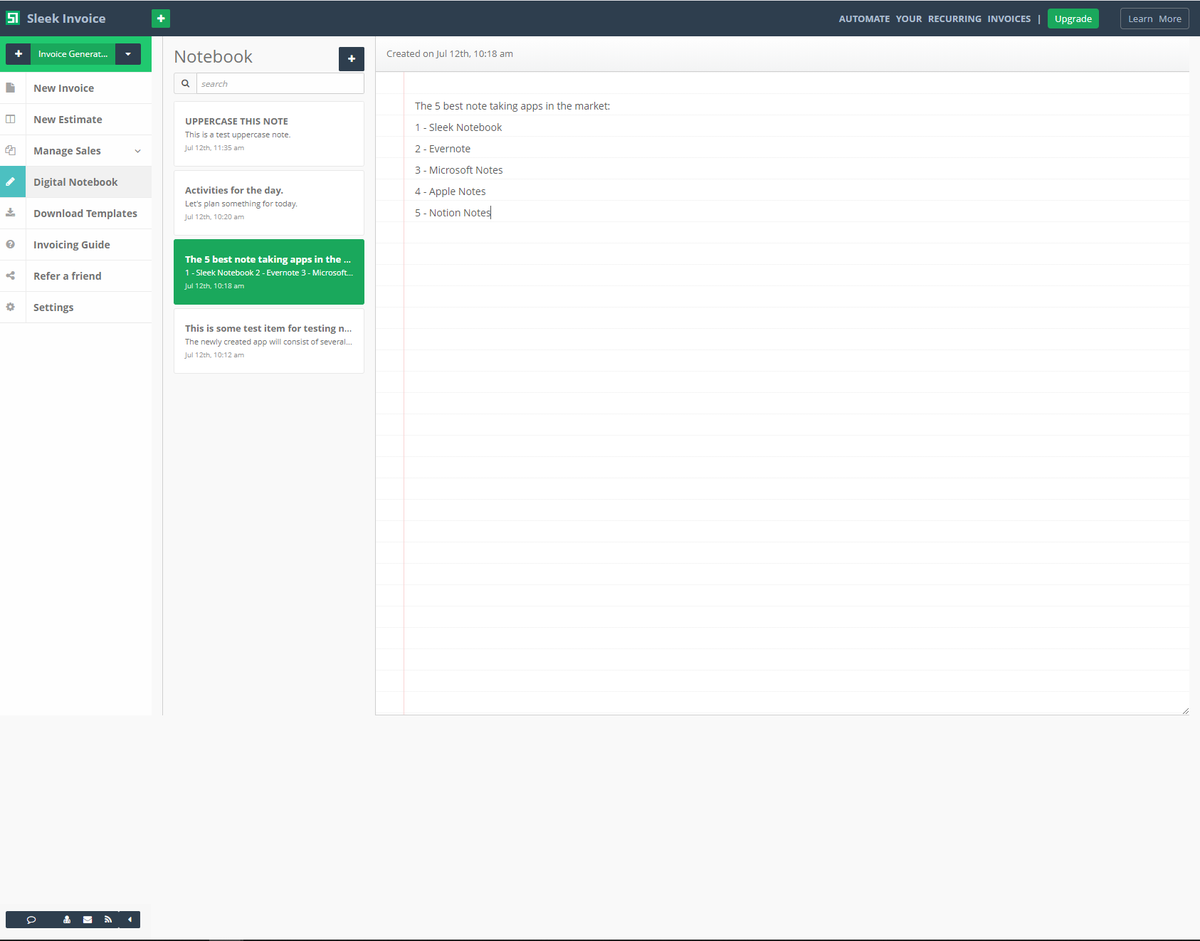Click the Download Templates download icon

coord(11,213)
